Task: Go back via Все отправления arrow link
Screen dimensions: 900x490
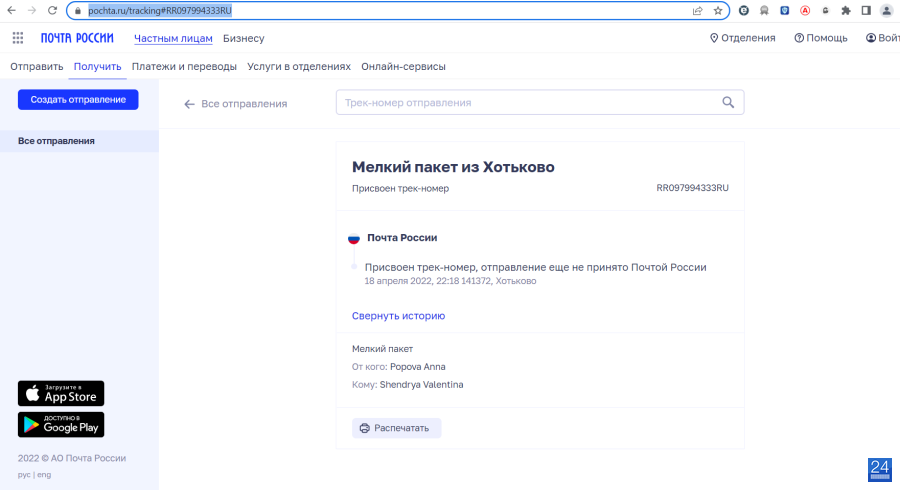Action: tap(235, 104)
